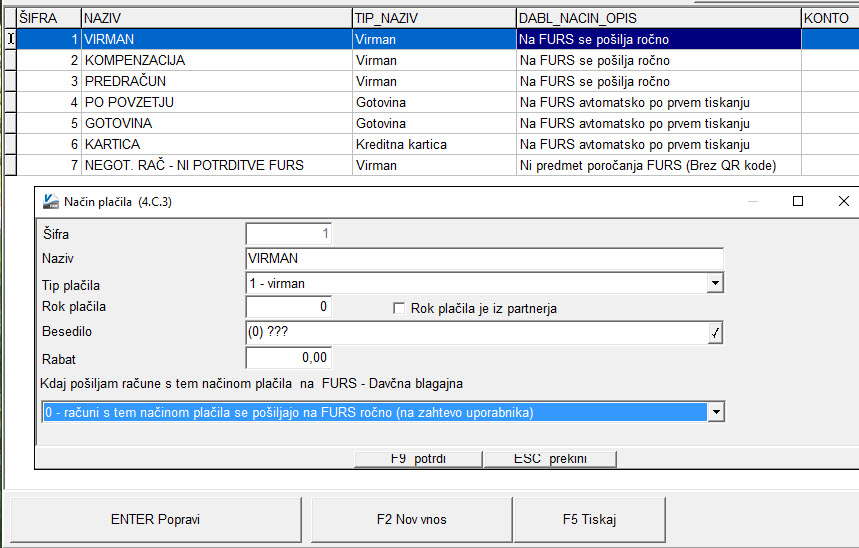The image size is (859, 548).
Task: Click 'Na FURS se pošilja ročno' in PREDRAČUN row
Action: [658, 81]
